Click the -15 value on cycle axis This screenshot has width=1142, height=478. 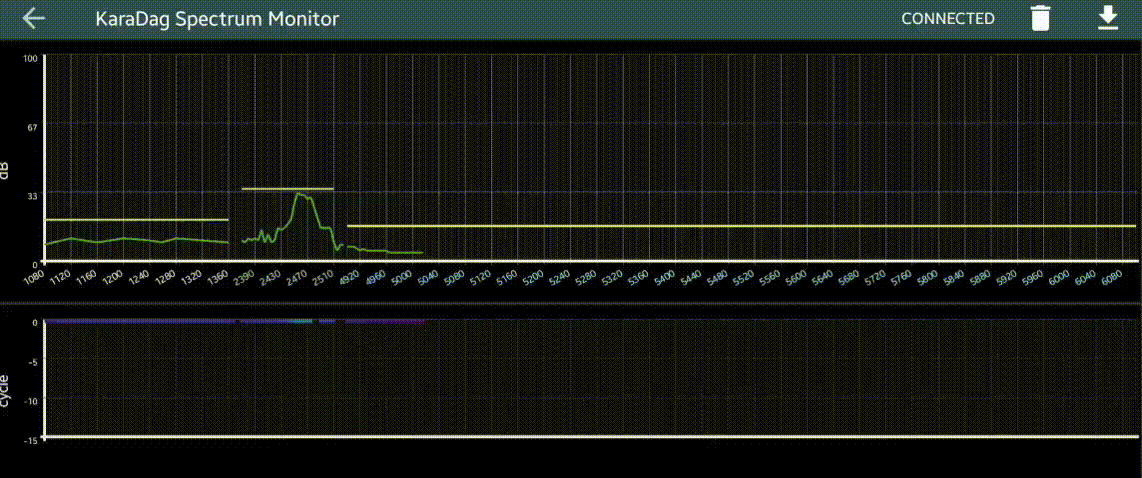coord(31,439)
